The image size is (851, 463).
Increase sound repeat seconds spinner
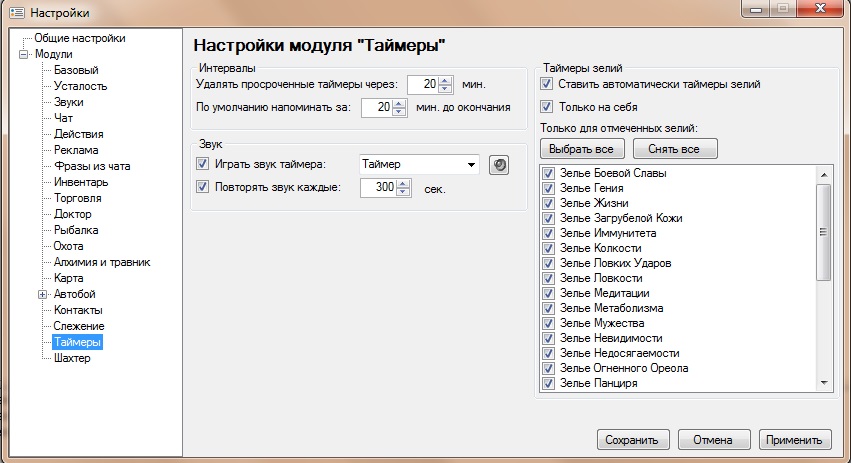pos(403,183)
